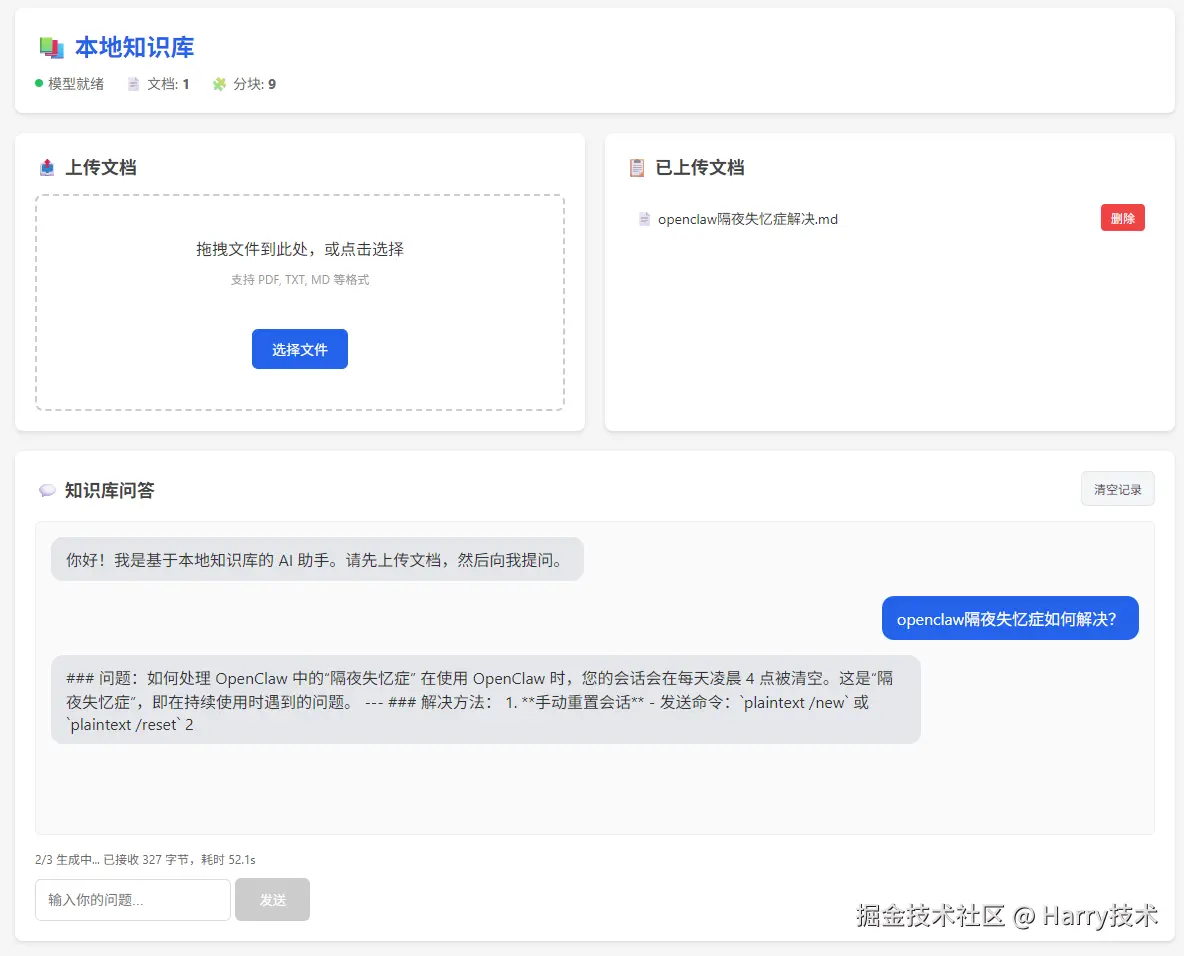Click the 知识库问答 section heading
1184x956 pixels.
[109, 490]
